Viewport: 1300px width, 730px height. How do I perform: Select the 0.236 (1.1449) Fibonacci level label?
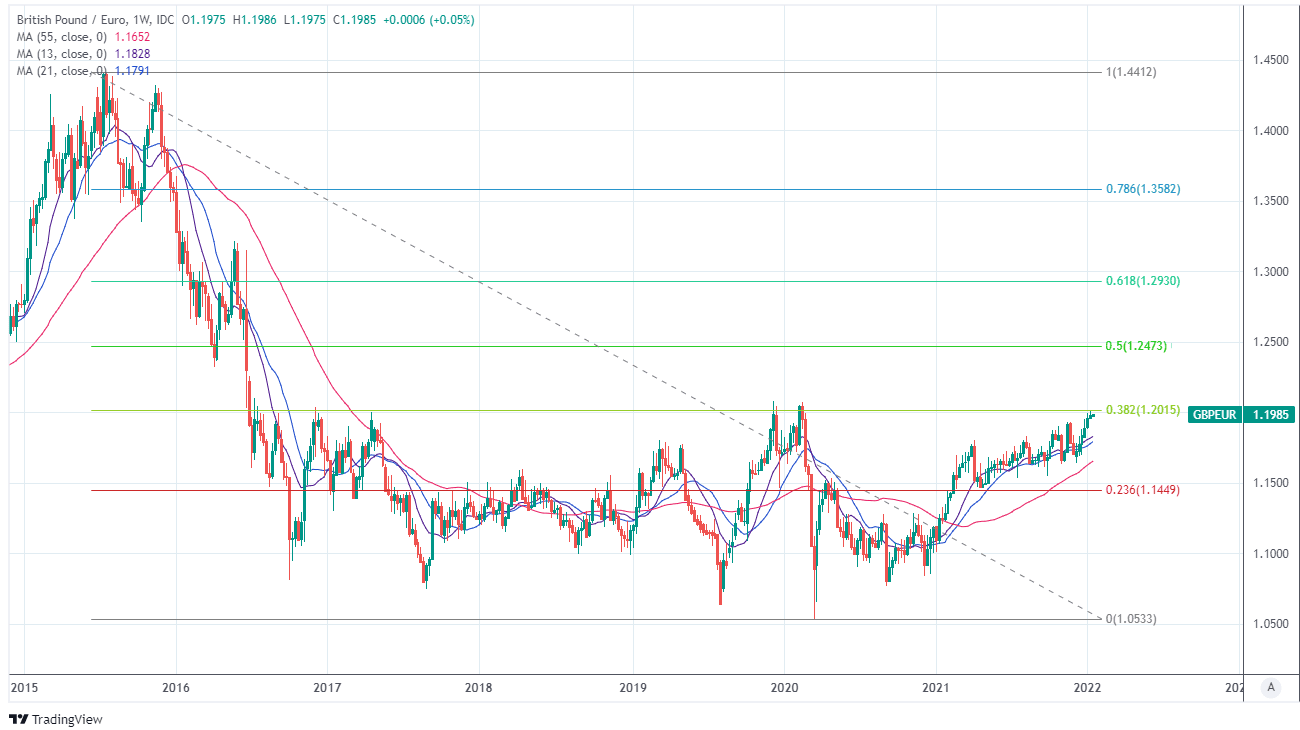click(x=1143, y=490)
